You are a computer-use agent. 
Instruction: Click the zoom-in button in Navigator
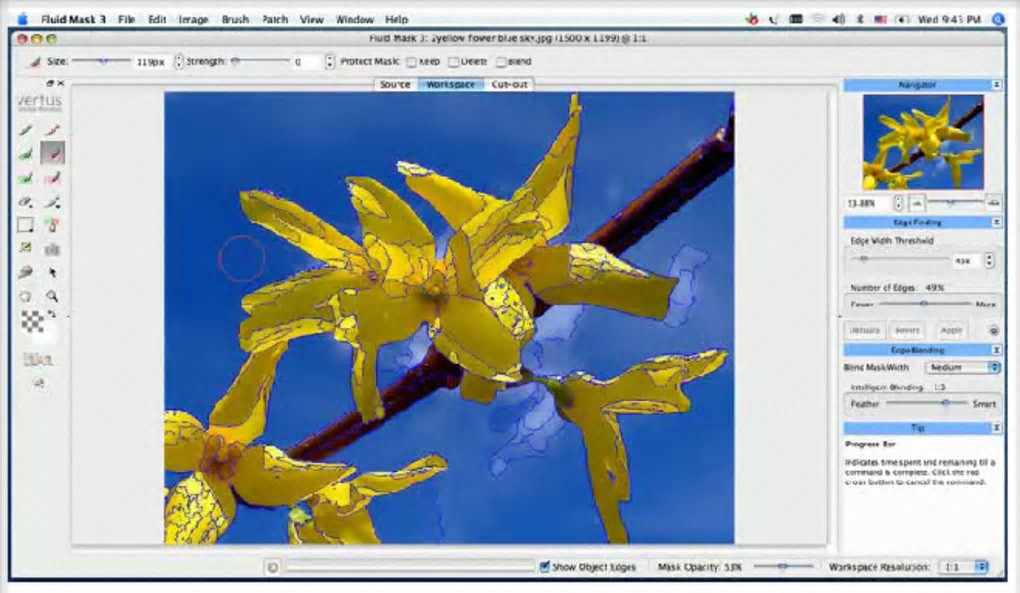tap(993, 204)
